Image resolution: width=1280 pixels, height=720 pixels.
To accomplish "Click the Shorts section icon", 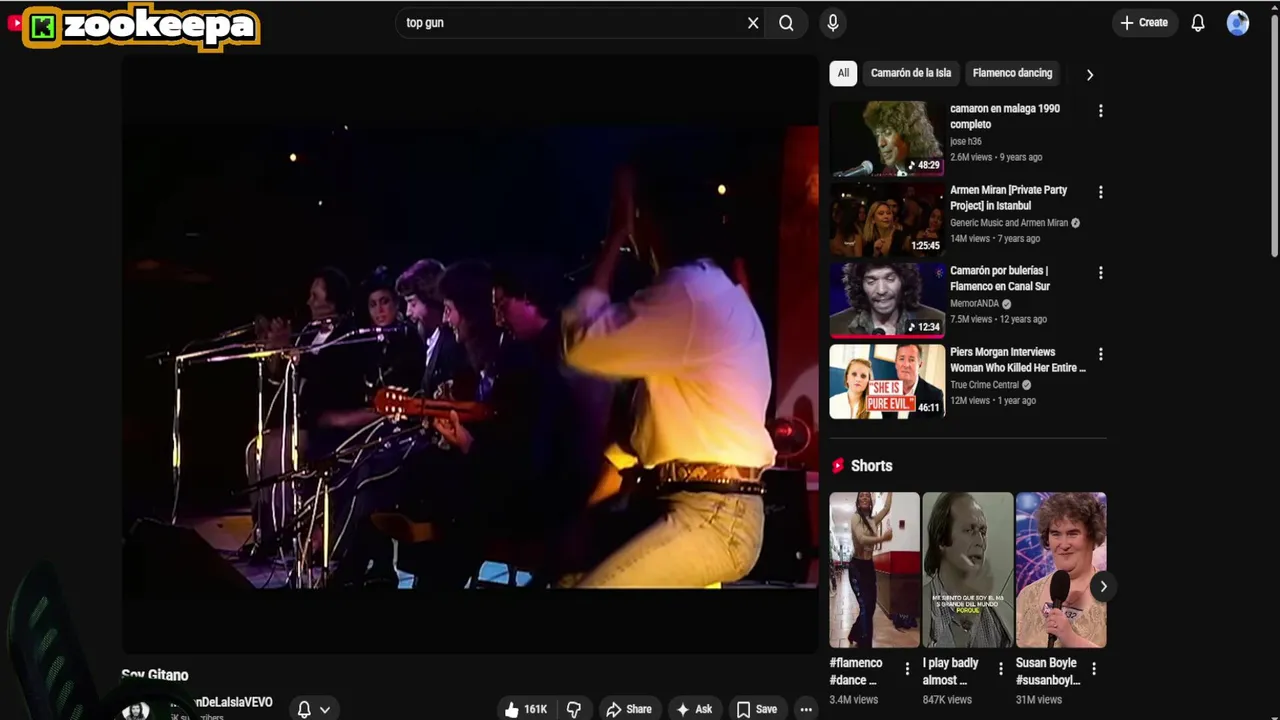I will point(838,466).
